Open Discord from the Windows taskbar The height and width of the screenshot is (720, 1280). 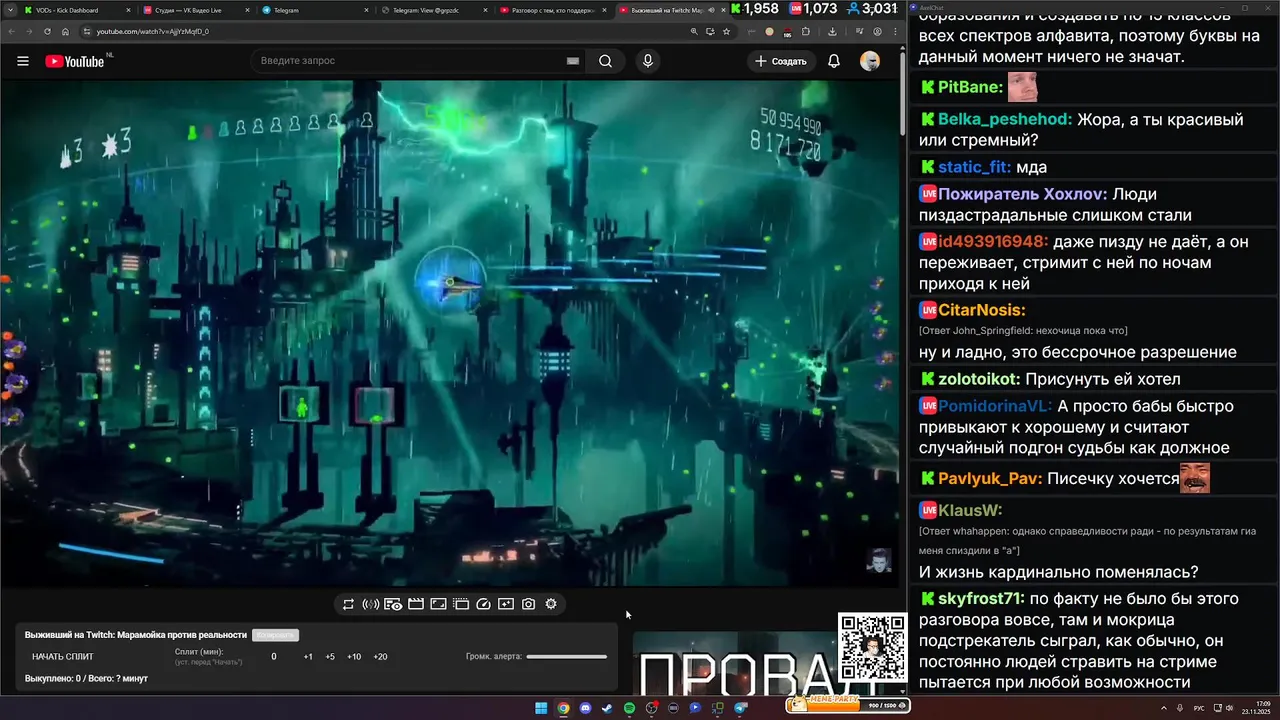pyautogui.click(x=585, y=708)
